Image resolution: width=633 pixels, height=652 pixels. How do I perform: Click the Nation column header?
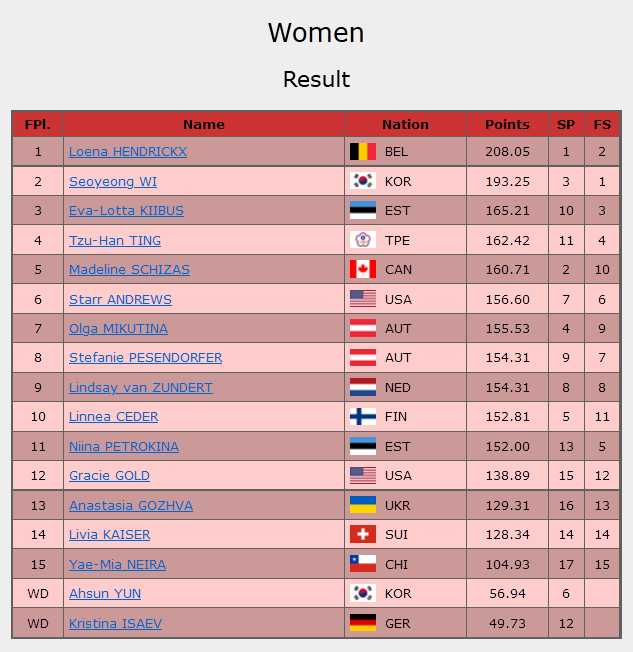pos(405,124)
